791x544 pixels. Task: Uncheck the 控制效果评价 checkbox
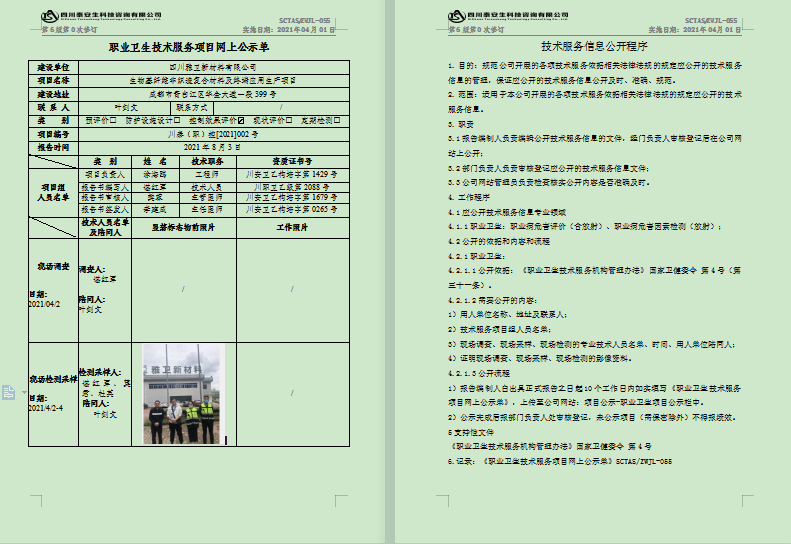[x=239, y=120]
